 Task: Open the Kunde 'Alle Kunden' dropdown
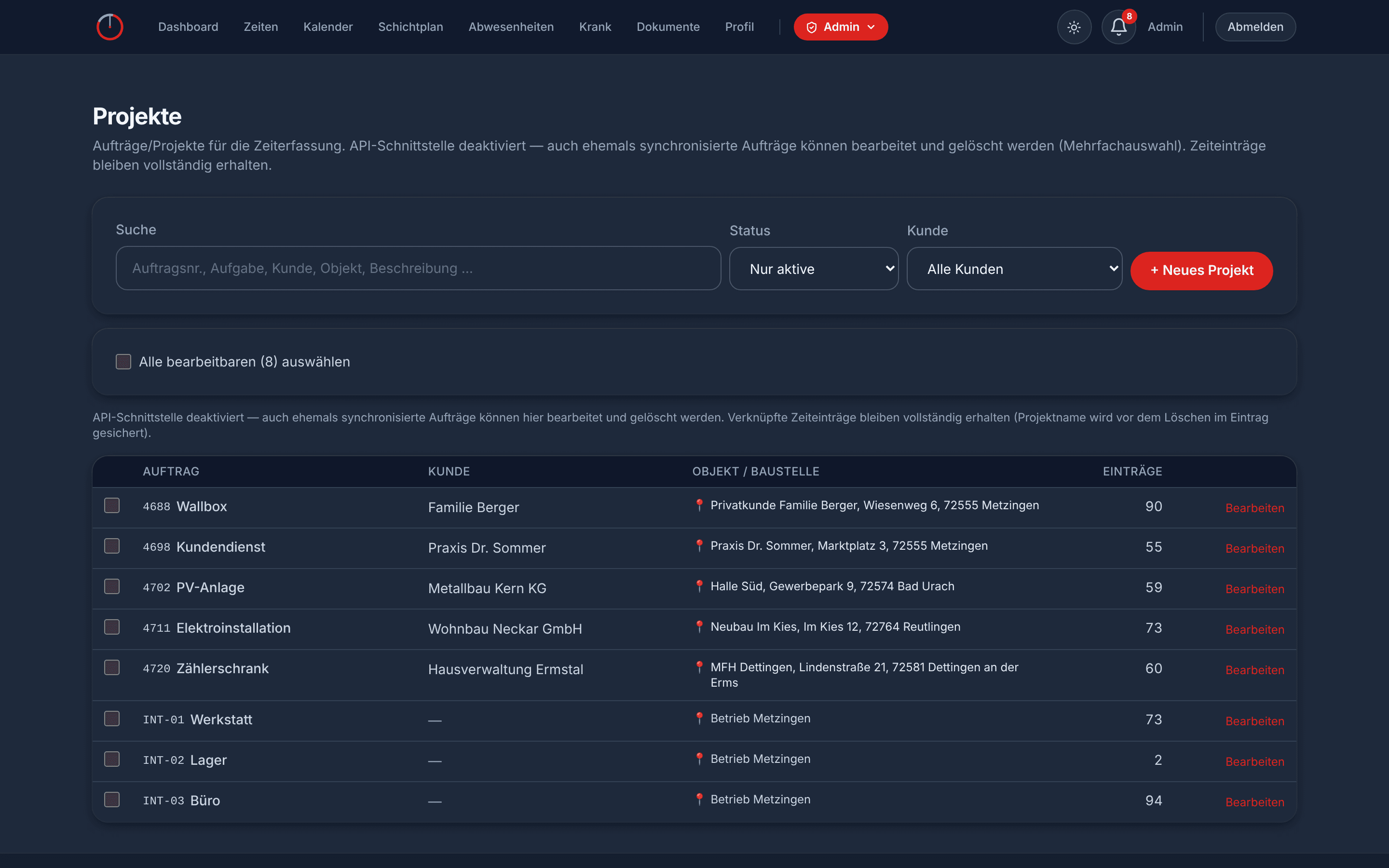tap(1014, 269)
